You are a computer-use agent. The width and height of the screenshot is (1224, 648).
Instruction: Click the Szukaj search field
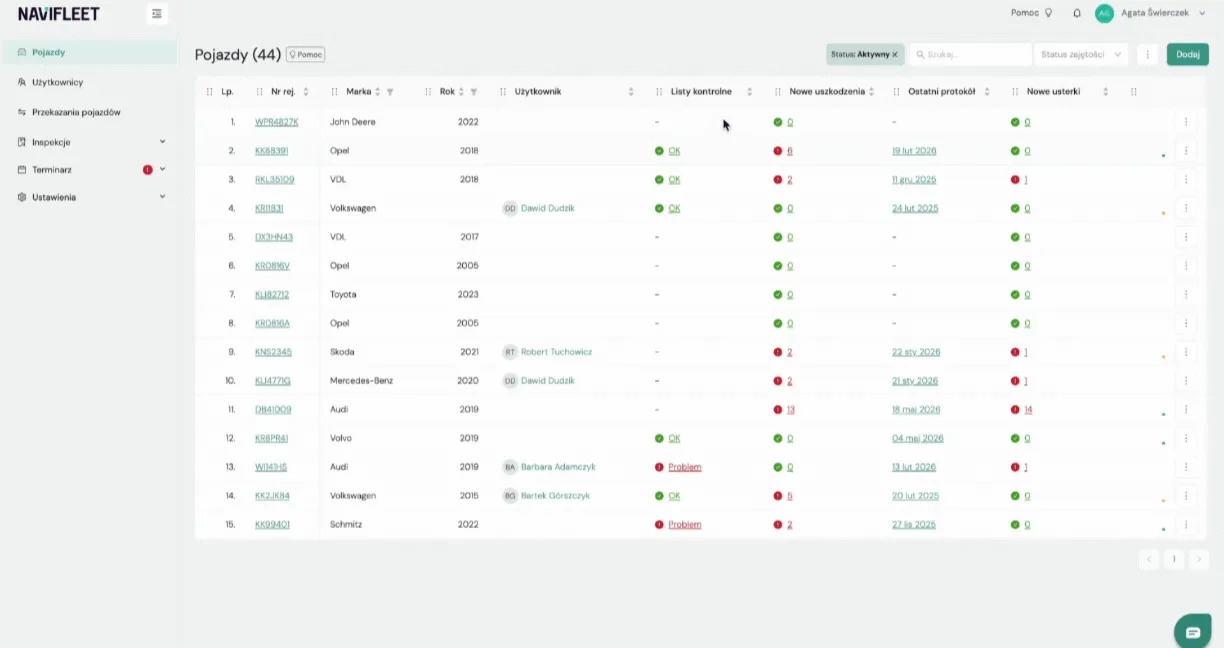click(970, 54)
